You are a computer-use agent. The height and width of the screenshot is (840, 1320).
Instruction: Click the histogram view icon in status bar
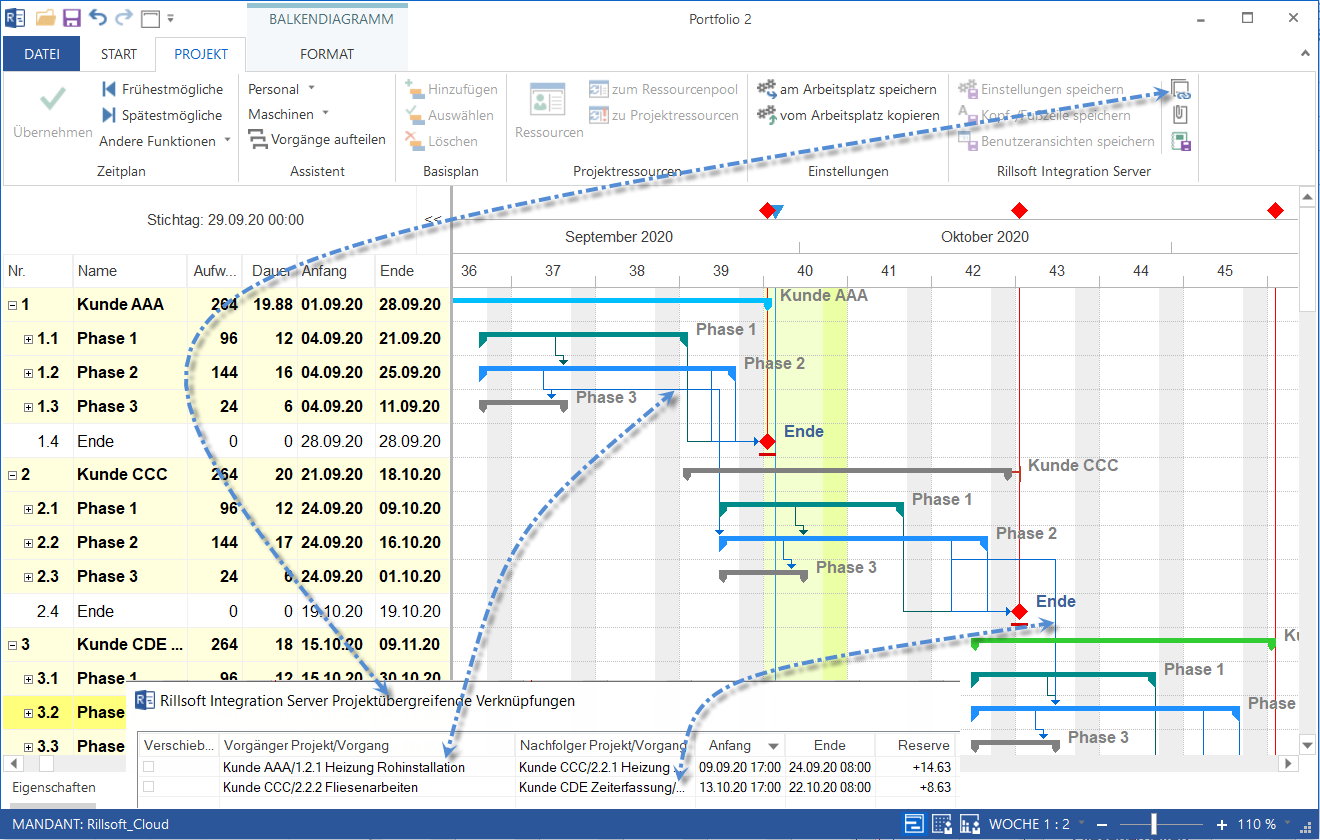pyautogui.click(x=969, y=824)
